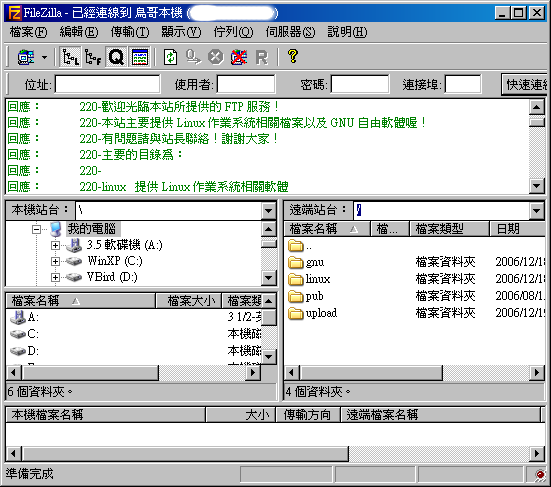Click local file list horizontal scroll thumb
This screenshot has height=487, width=551.
click(90, 372)
